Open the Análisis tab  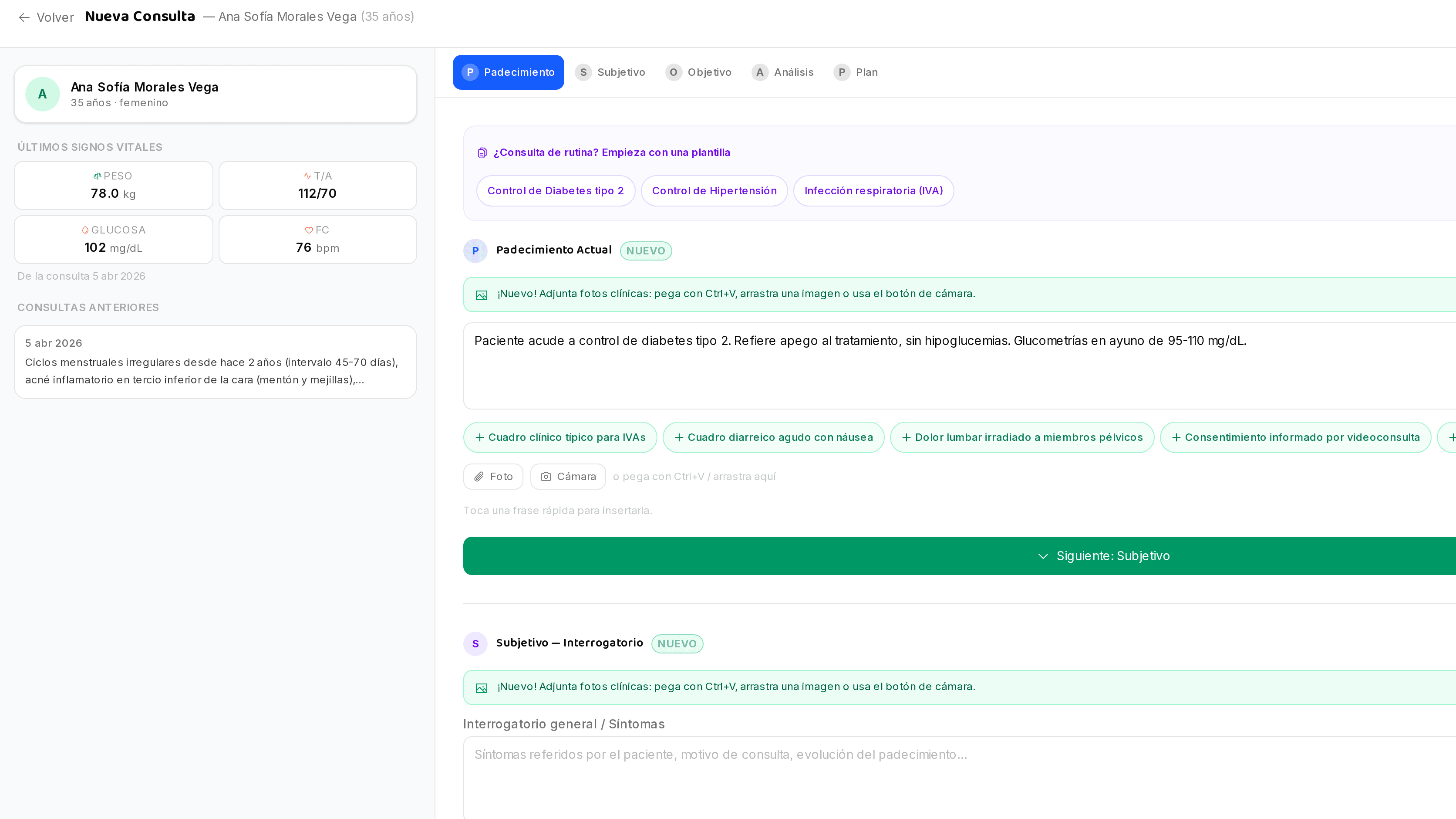783,72
